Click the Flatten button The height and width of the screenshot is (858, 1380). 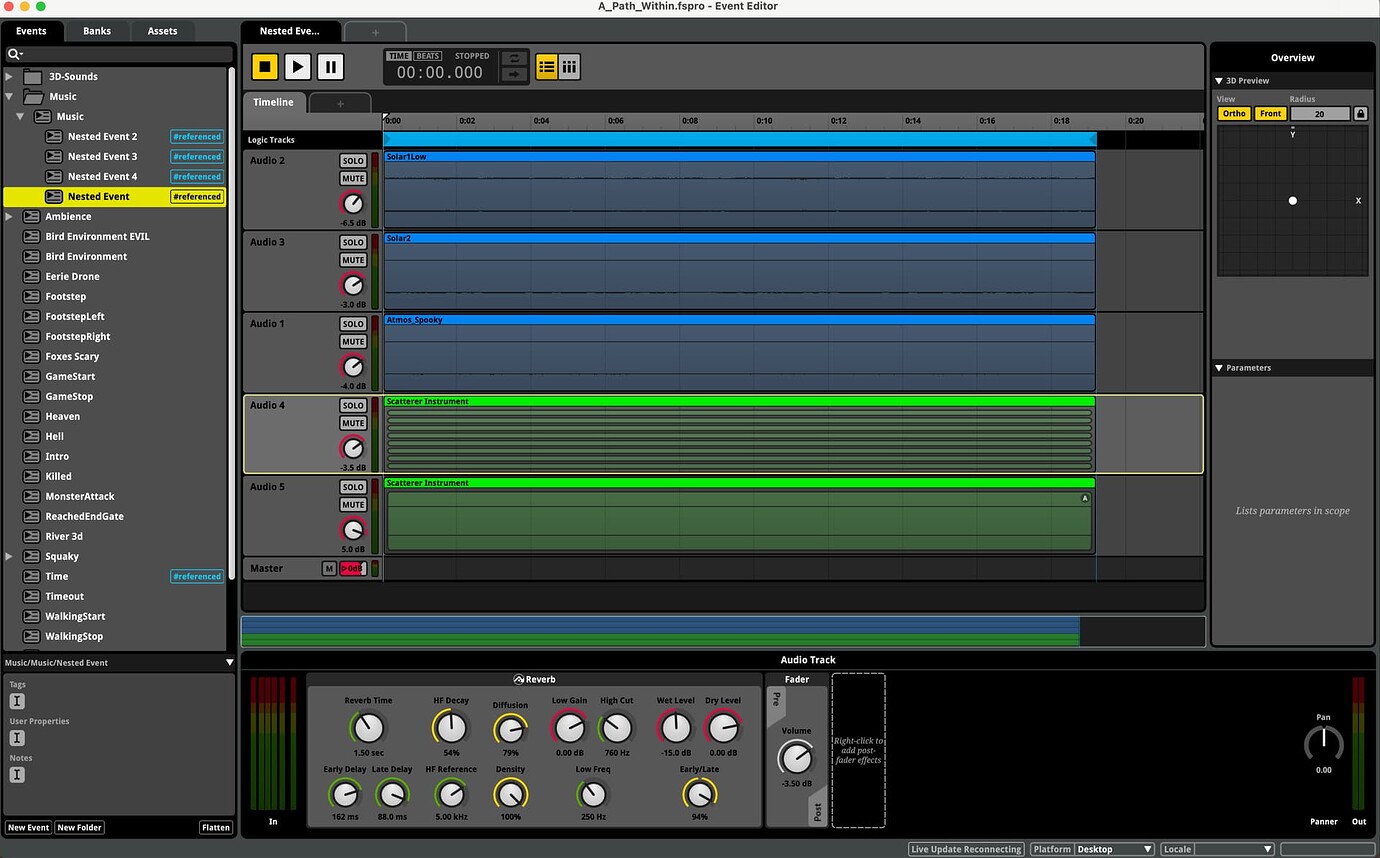[x=215, y=828]
